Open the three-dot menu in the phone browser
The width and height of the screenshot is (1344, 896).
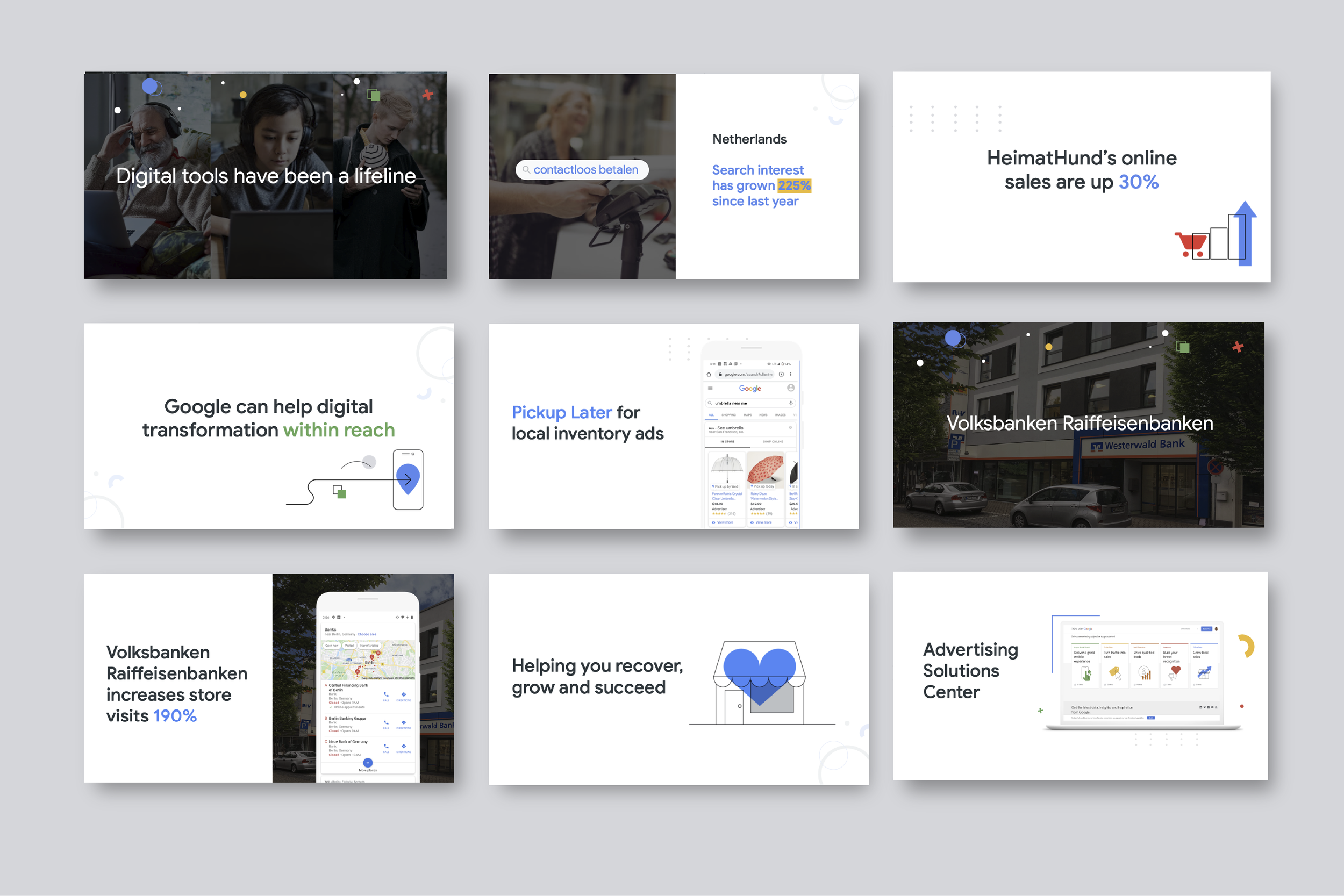click(x=791, y=374)
